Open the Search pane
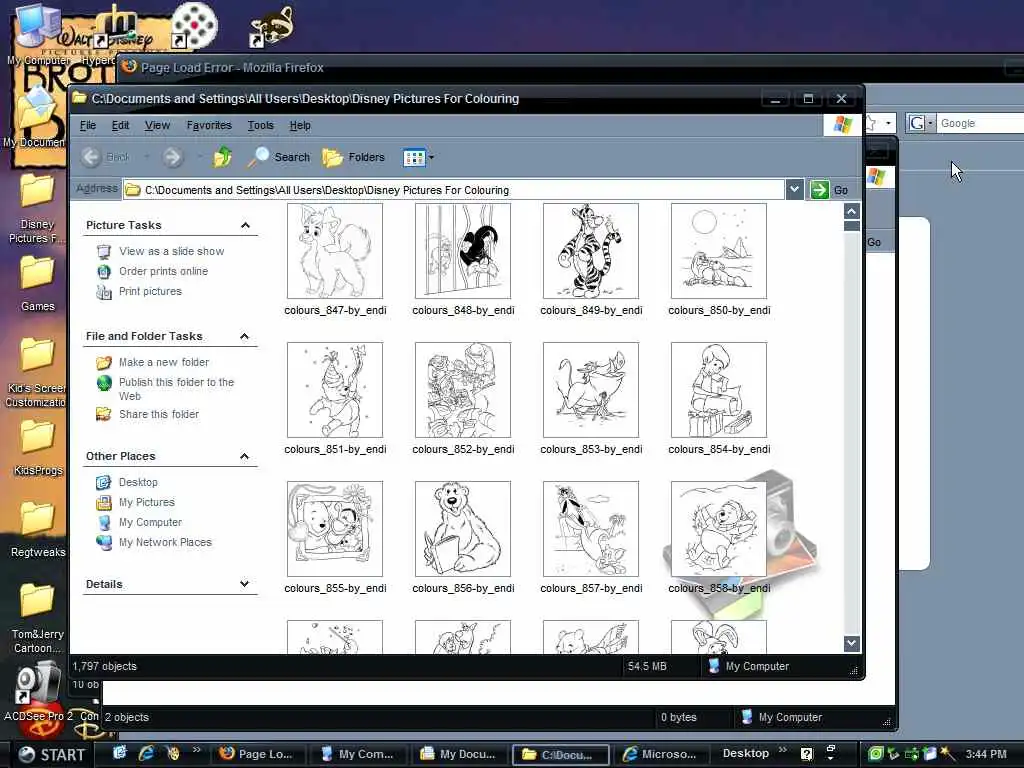The image size is (1024, 768). click(280, 157)
